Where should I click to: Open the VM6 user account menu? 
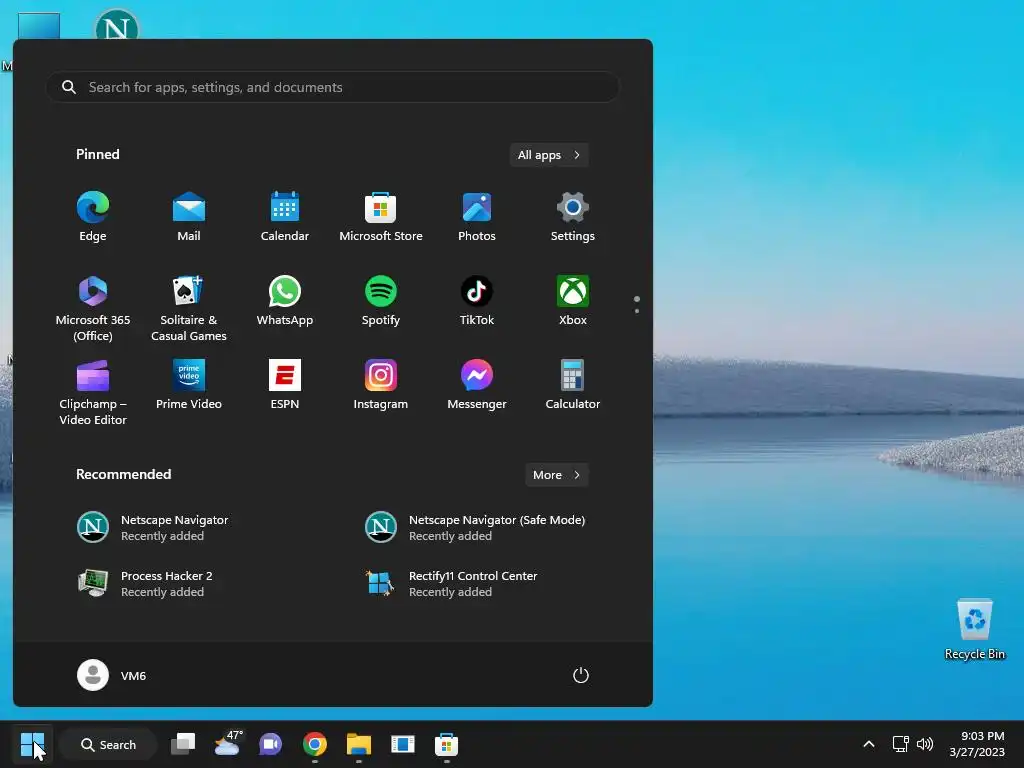click(112, 675)
